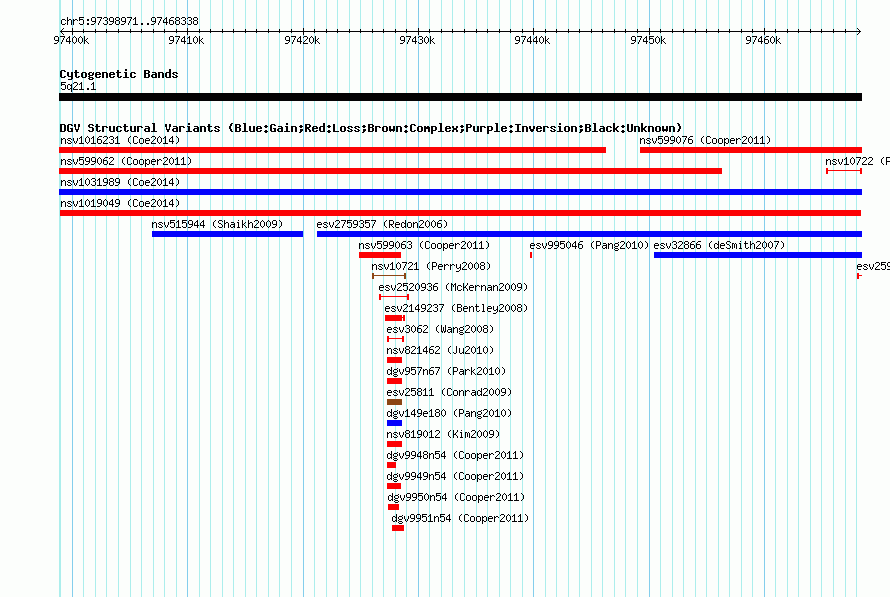Image resolution: width=890 pixels, height=597 pixels.
Task: Click the 97440k ruler mark
Action: coord(532,40)
